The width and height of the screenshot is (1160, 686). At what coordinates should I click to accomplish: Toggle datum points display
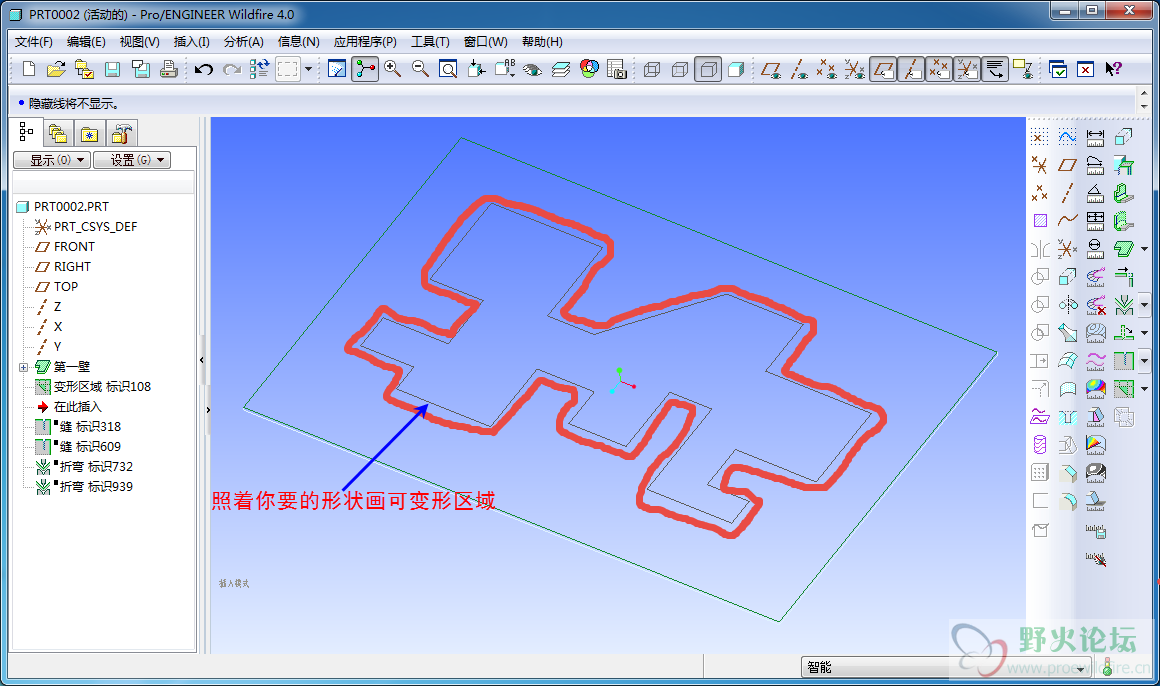(x=826, y=70)
